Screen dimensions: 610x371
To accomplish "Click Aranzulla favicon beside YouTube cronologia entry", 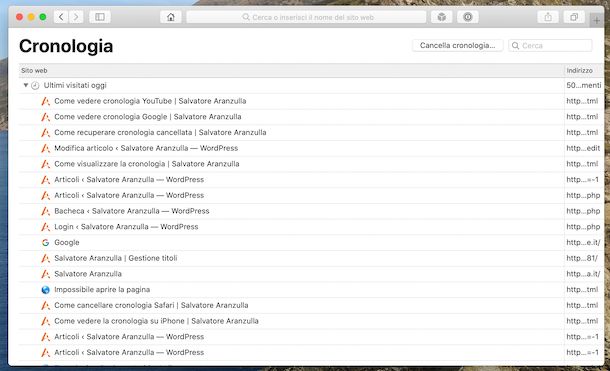I will click(46, 101).
